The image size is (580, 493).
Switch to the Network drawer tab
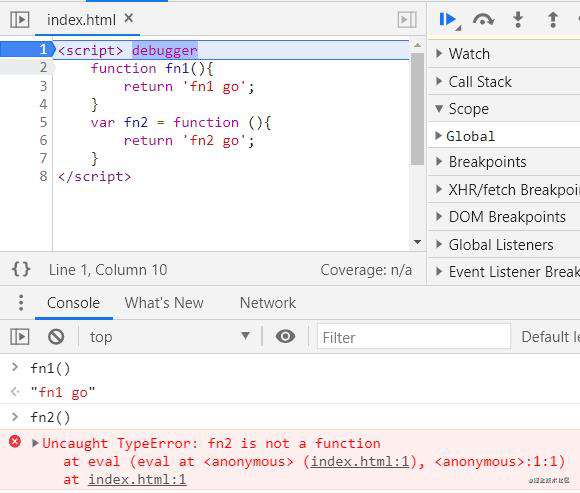[268, 303]
